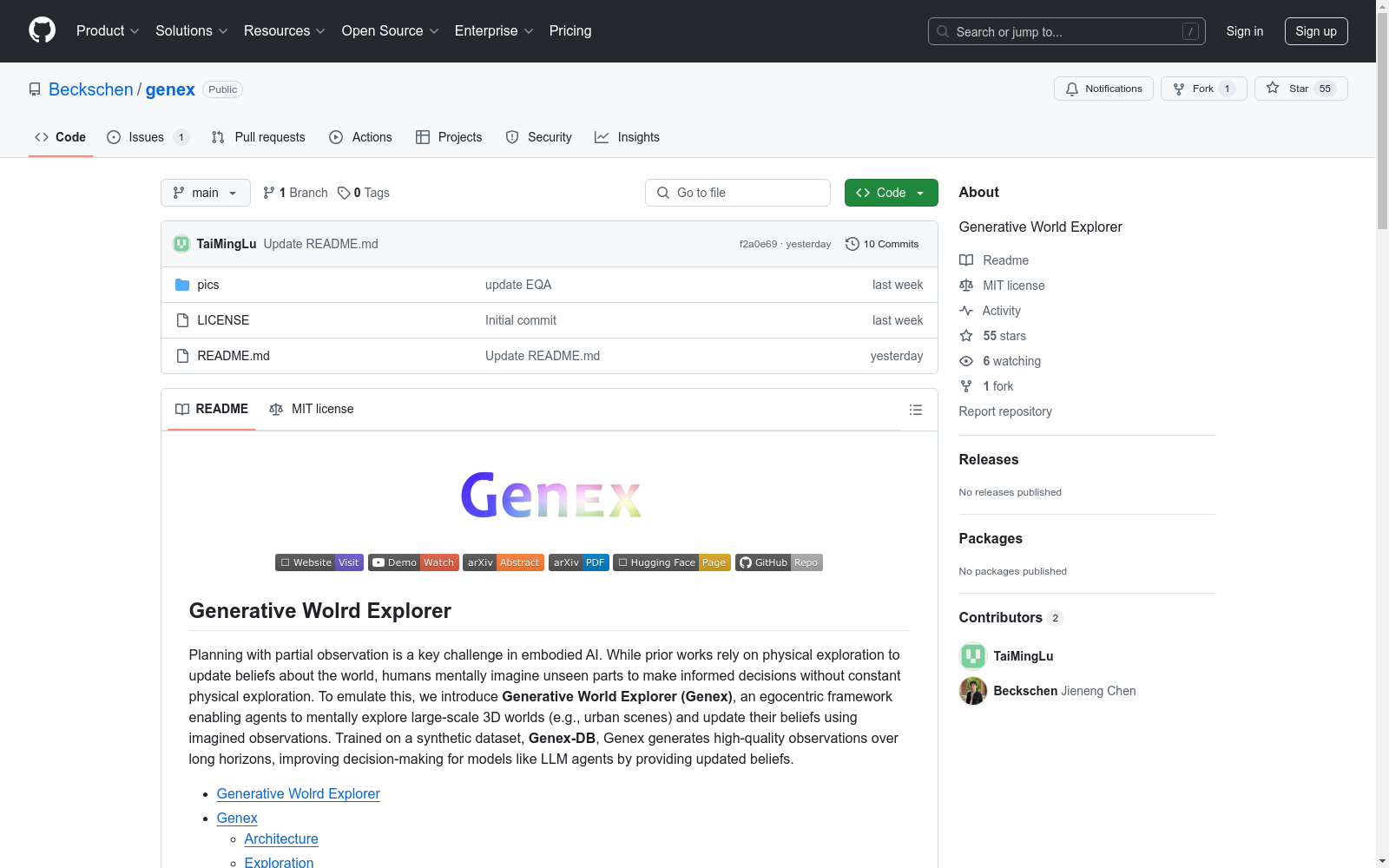Viewport: 1389px width, 868px height.
Task: Open the Update README.md latest commit message
Action: [x=320, y=244]
